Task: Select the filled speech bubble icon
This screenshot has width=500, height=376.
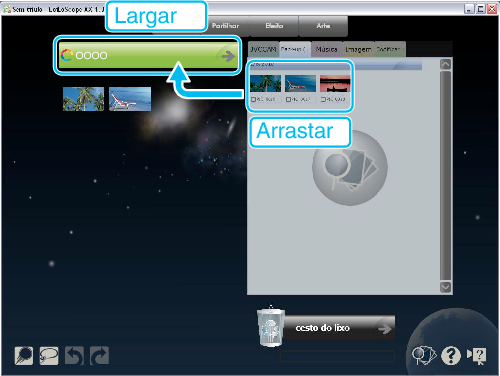Action: [24, 355]
